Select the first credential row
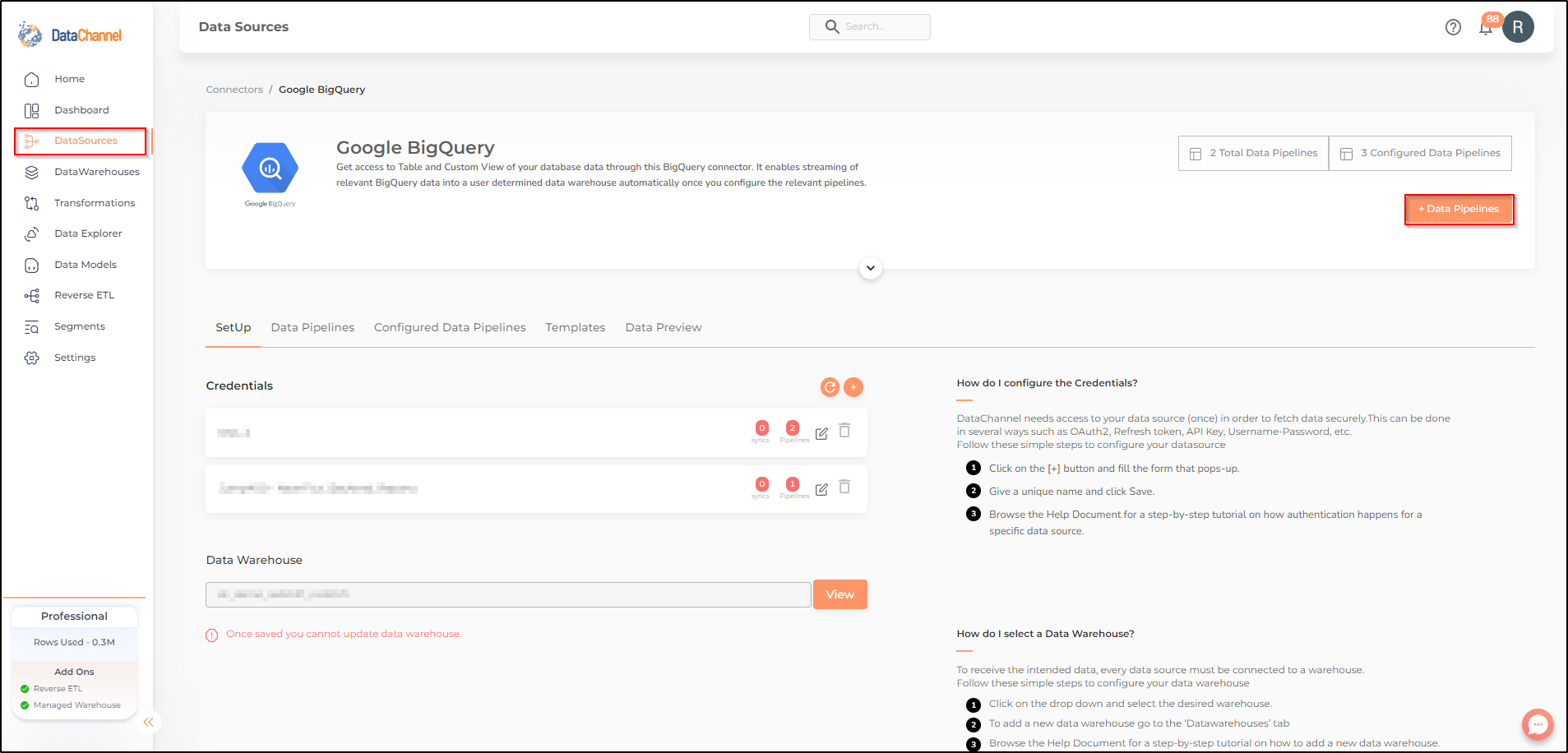 point(536,432)
